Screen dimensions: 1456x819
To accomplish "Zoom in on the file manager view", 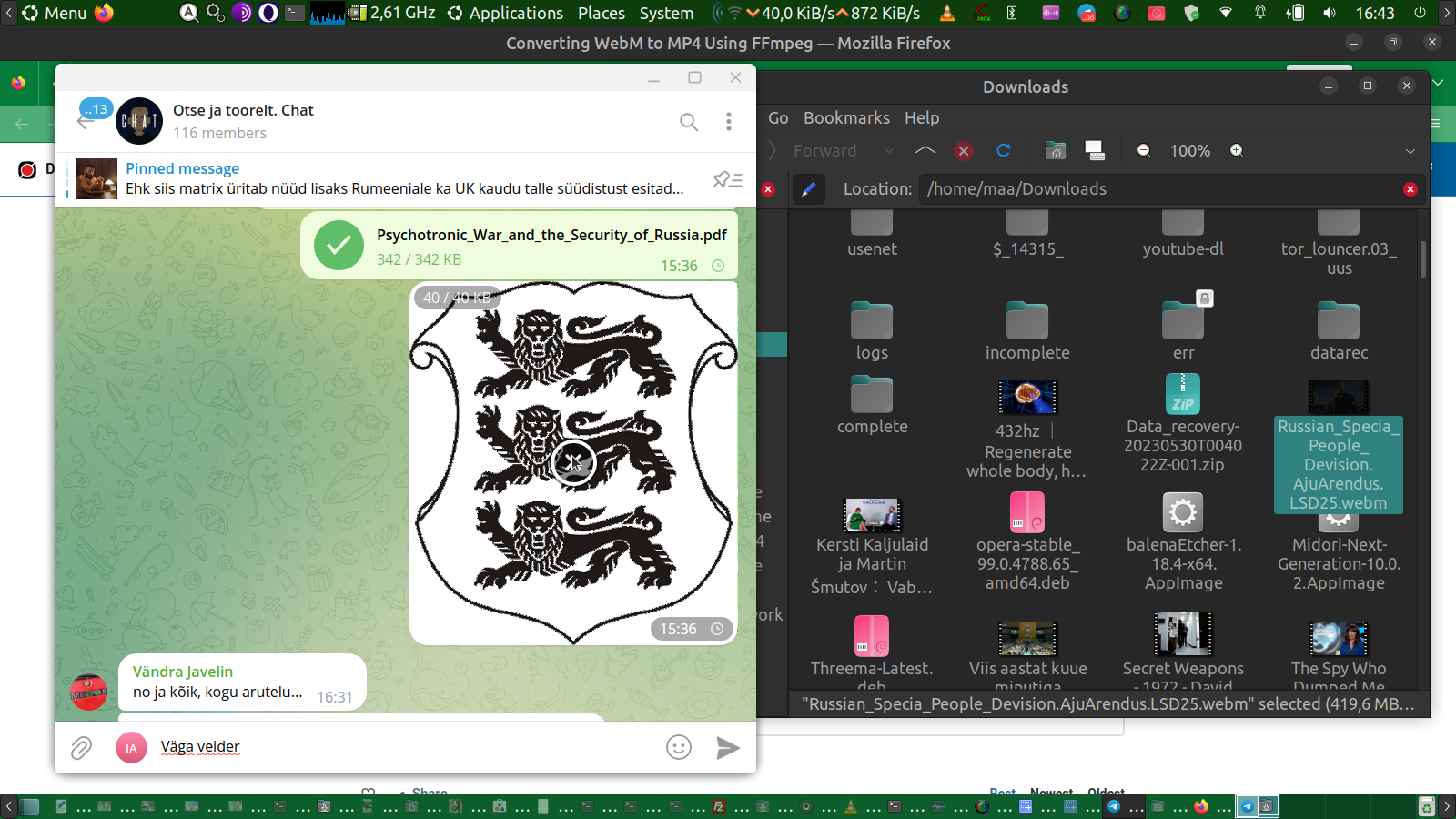I will coord(1236,151).
